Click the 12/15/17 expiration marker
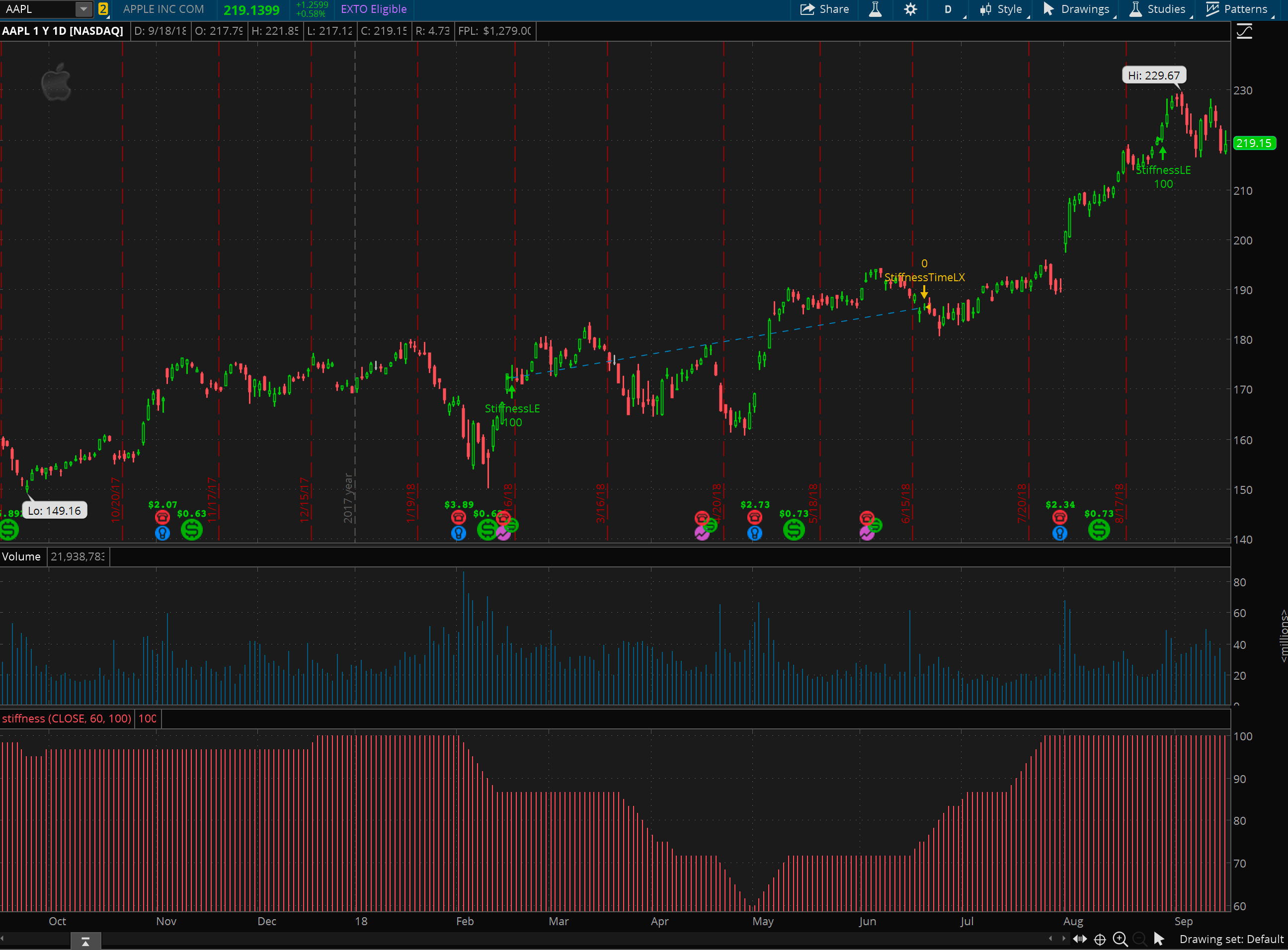The height and width of the screenshot is (950, 1288). click(304, 500)
